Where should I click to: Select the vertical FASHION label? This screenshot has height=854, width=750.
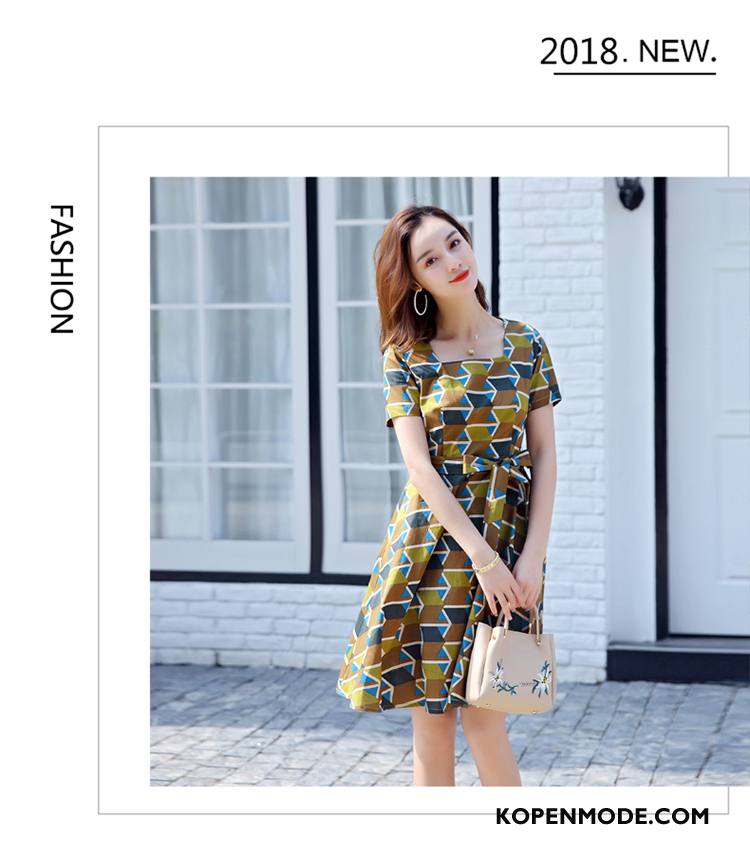click(x=62, y=269)
